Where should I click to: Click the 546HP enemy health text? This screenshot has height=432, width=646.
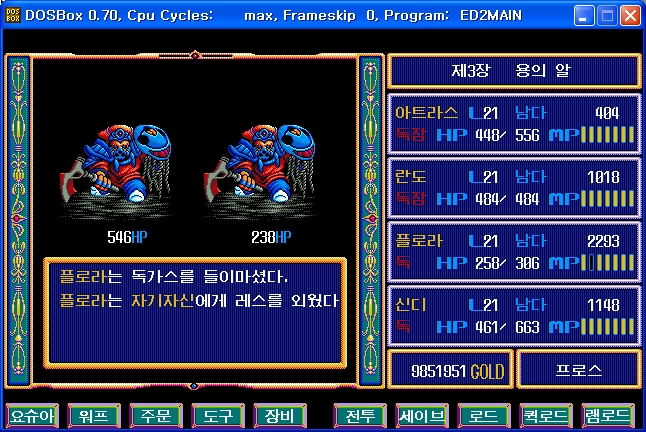[127, 237]
